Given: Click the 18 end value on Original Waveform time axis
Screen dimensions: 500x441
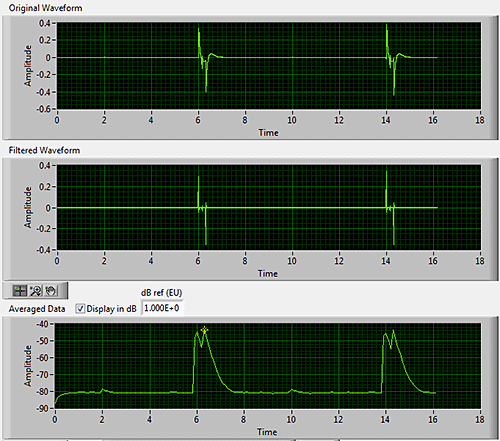Looking at the screenshot, I should pos(480,120).
